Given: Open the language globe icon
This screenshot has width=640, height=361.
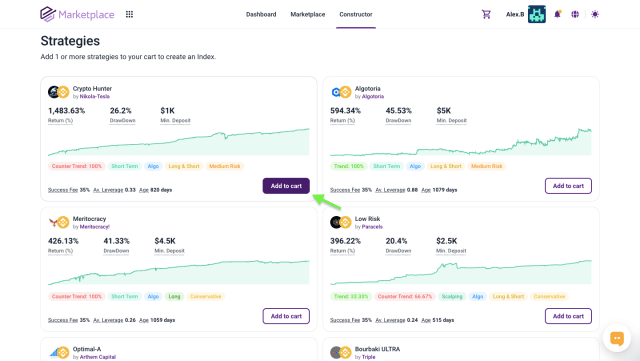Looking at the screenshot, I should click(x=575, y=14).
